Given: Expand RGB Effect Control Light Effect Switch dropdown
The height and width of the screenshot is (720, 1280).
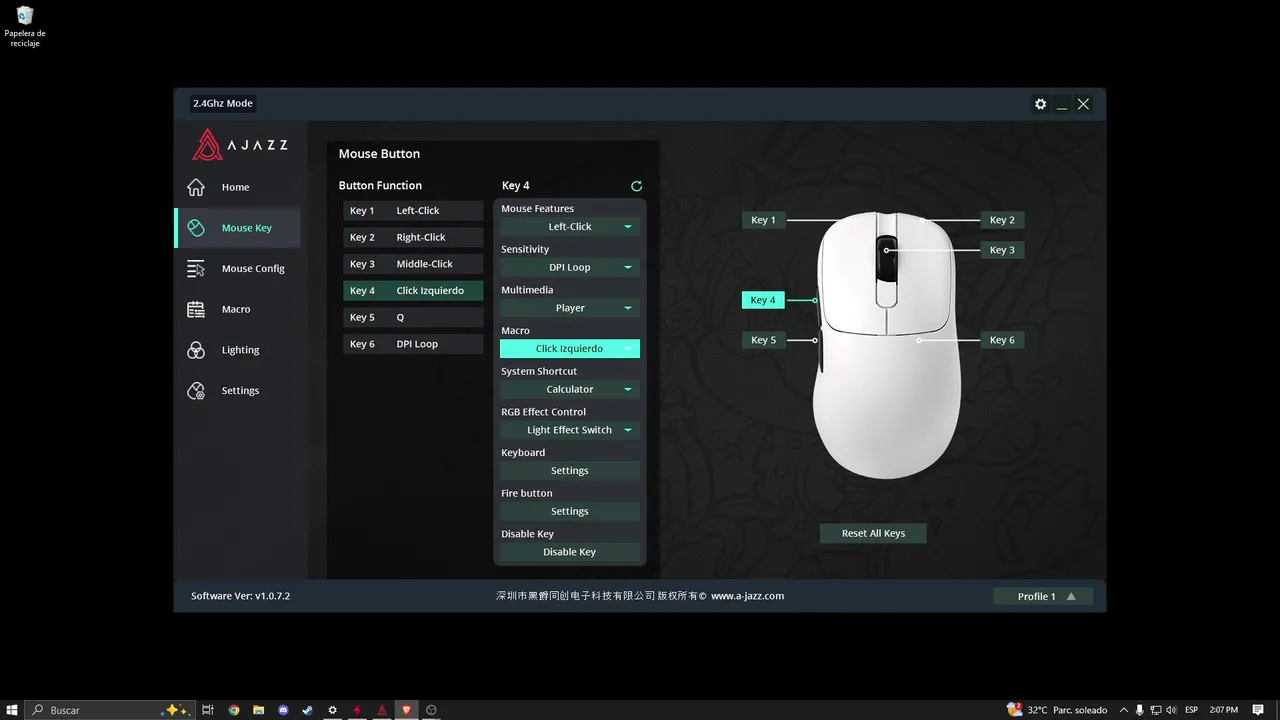Looking at the screenshot, I should [x=570, y=430].
